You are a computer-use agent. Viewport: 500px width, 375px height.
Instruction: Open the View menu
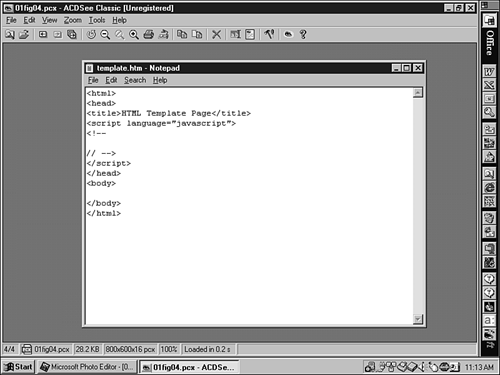pyautogui.click(x=49, y=20)
